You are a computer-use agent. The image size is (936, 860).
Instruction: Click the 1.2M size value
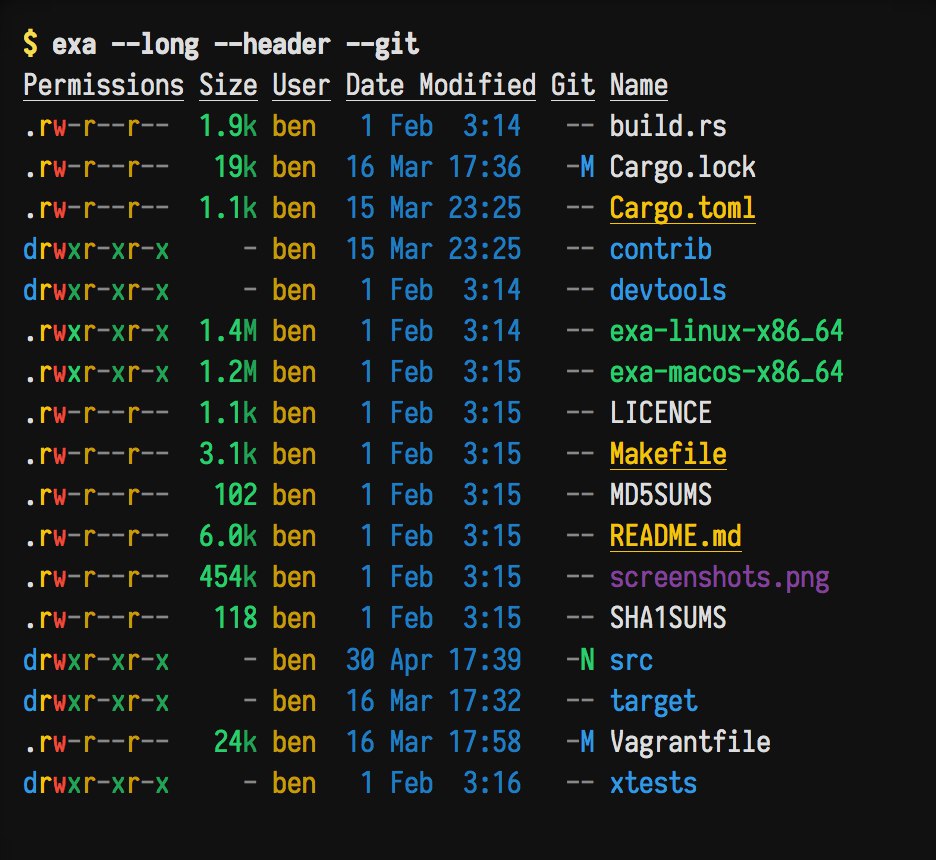[x=228, y=372]
